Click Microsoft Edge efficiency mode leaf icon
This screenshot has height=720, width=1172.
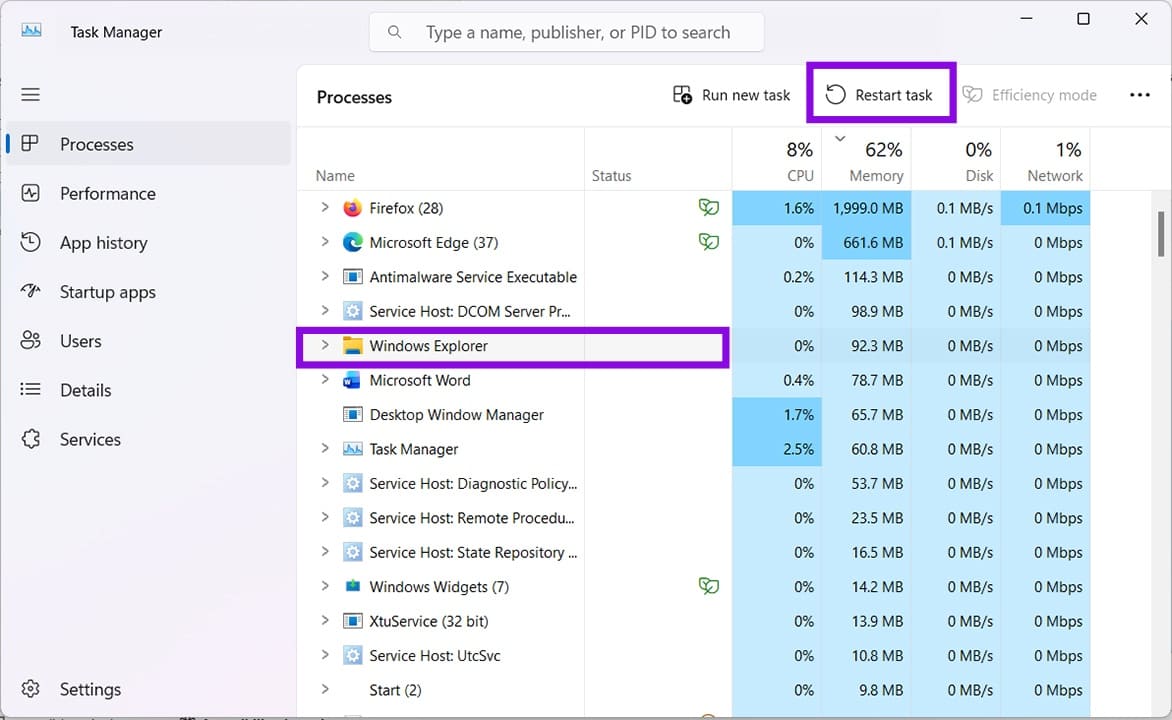tap(709, 241)
